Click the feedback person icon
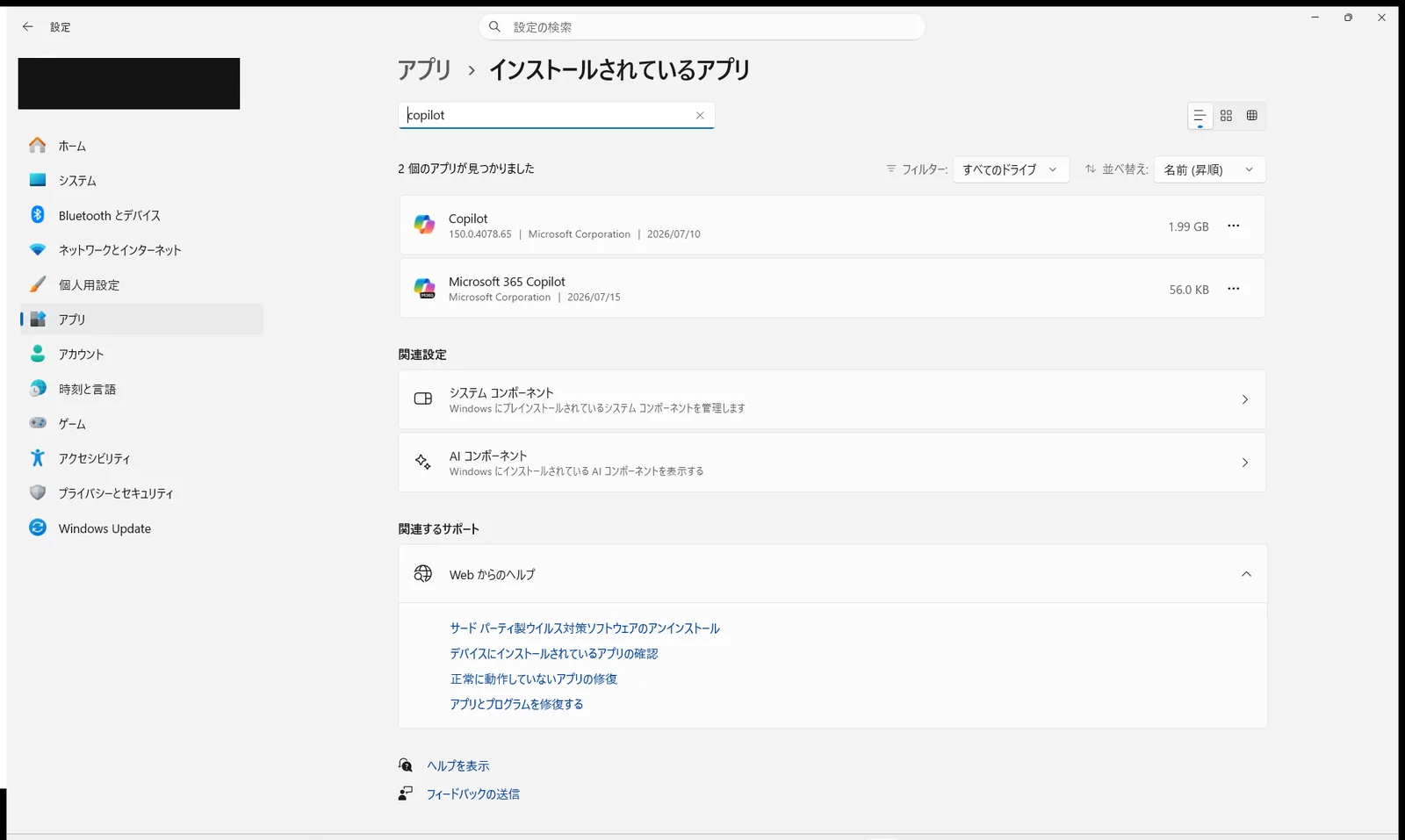The width and height of the screenshot is (1405, 840). click(405, 793)
